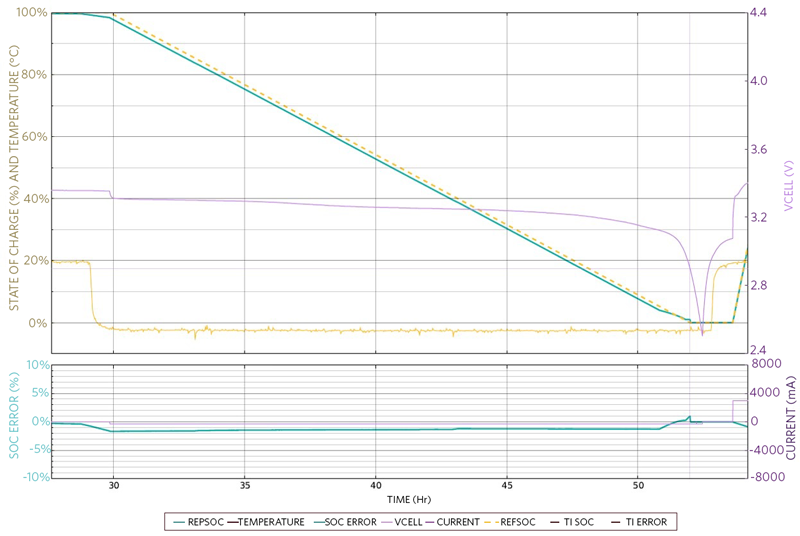Click the 50 tick on time axis

[638, 485]
